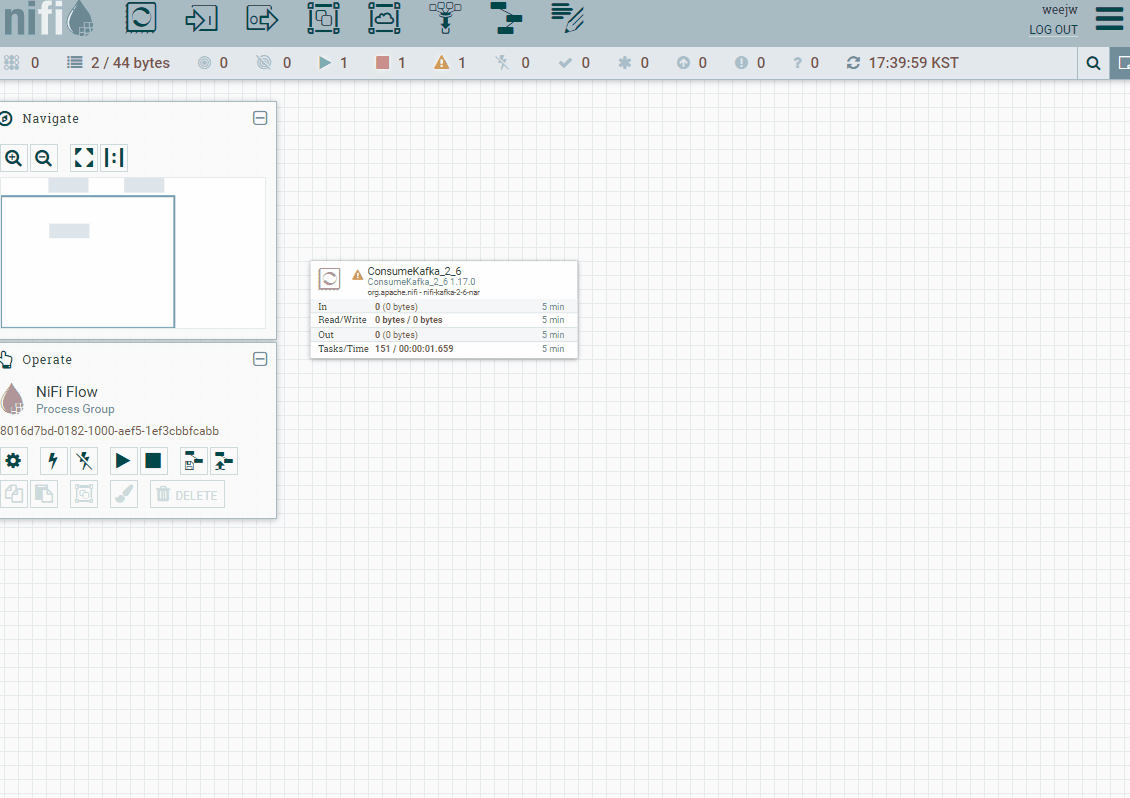Select the Label toolbar icon
1130x798 pixels.
567,17
